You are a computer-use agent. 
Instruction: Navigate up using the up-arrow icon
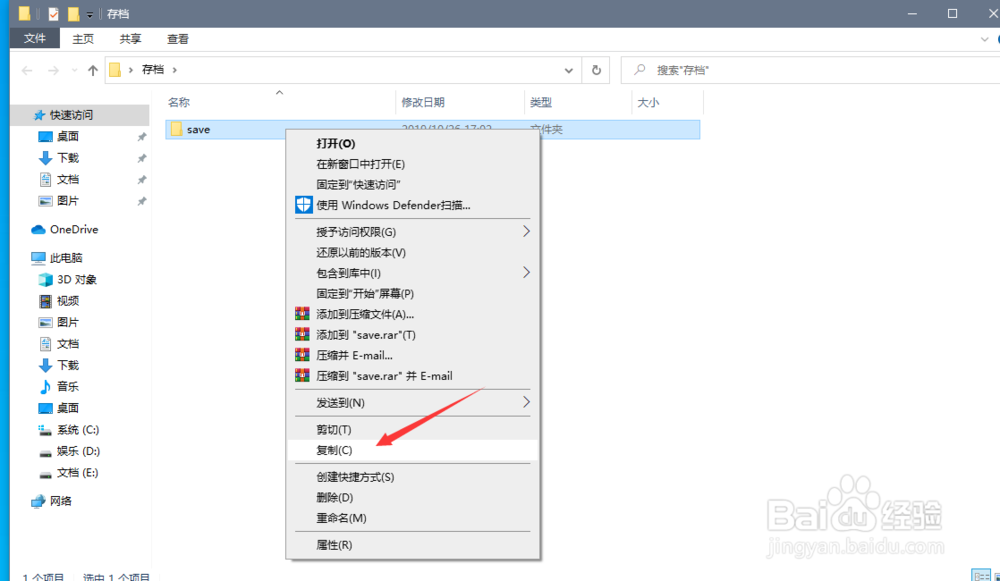pos(92,69)
